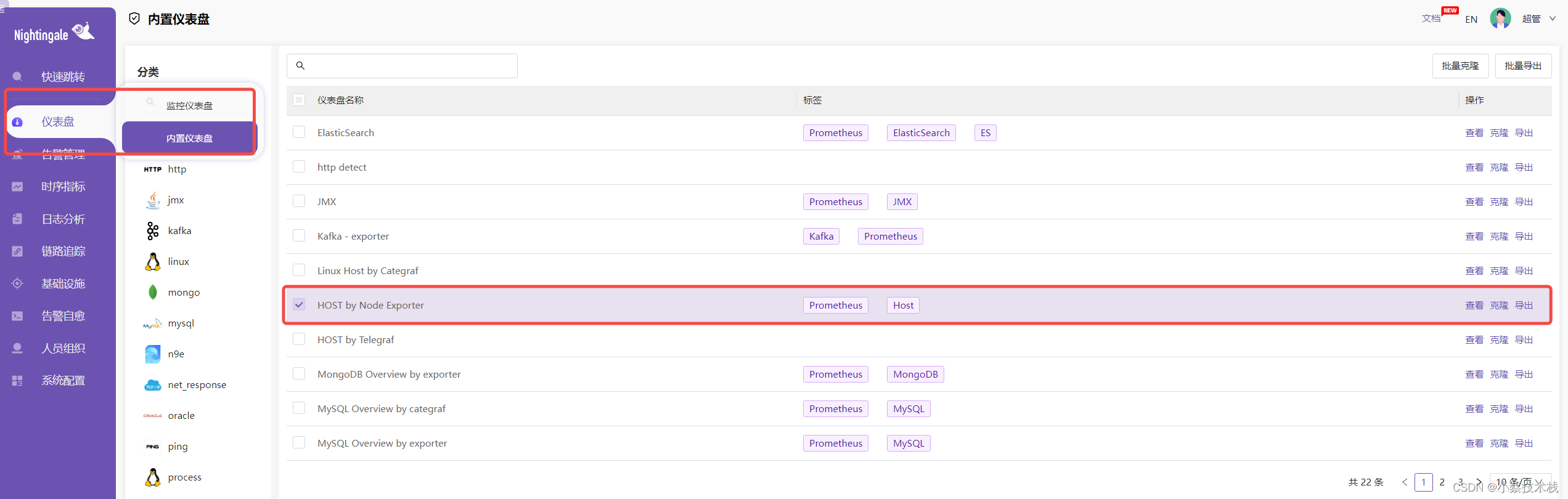Open the 快速跳转 search icon in sidebar
Viewport: 1568px width, 499px height.
(17, 76)
